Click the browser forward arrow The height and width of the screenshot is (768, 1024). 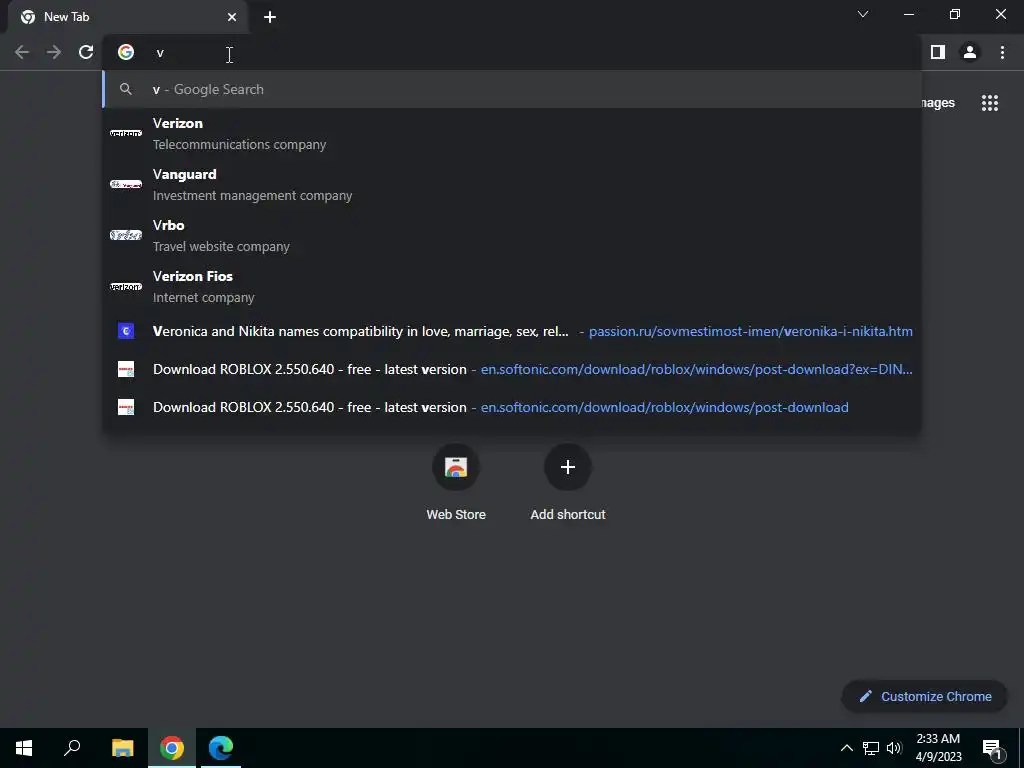(x=54, y=52)
